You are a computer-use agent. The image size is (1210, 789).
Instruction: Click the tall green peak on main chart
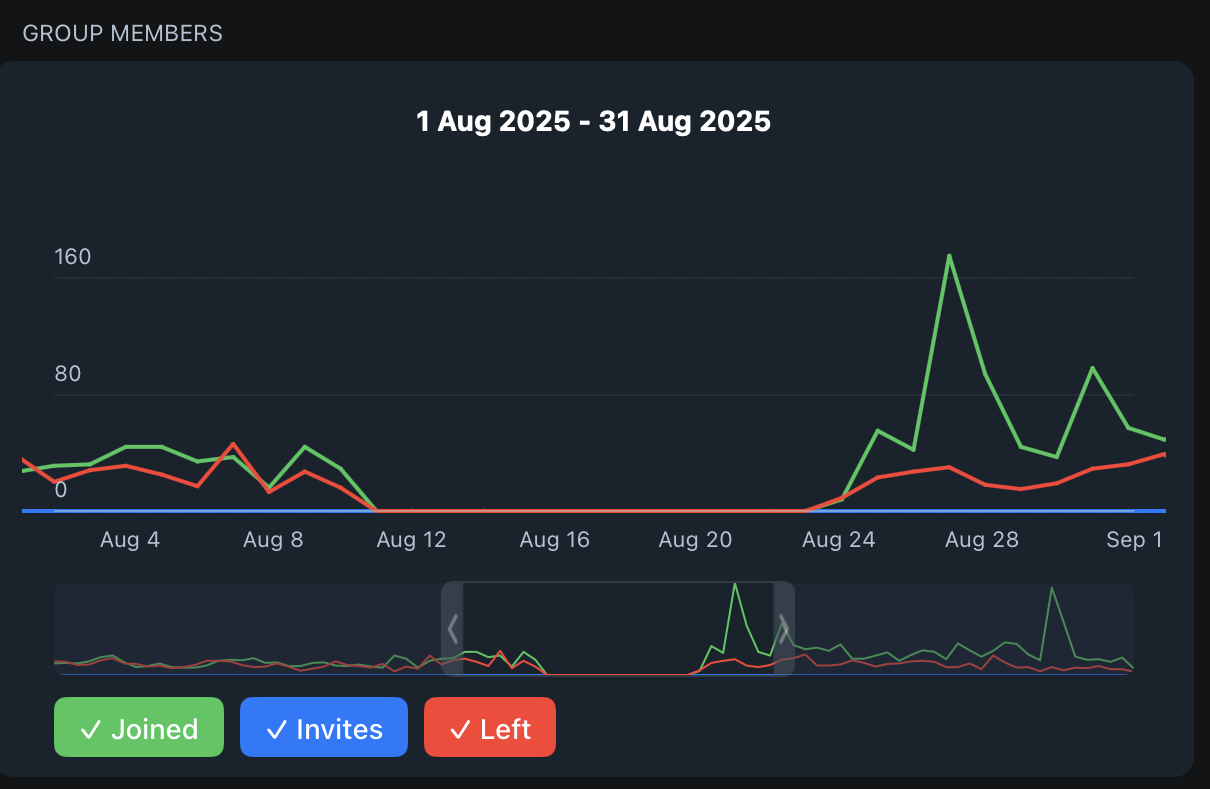coord(948,256)
